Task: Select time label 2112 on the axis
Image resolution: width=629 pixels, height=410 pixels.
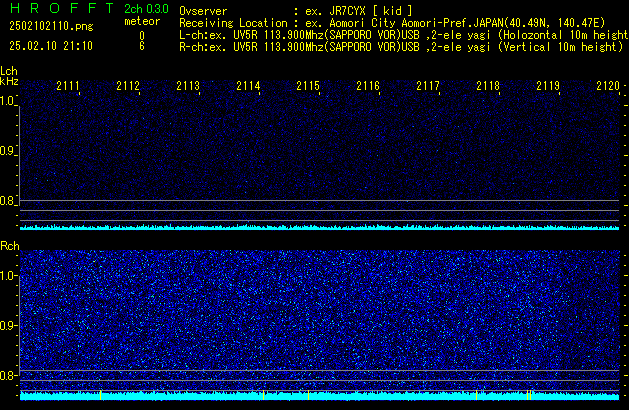Action: pos(128,86)
